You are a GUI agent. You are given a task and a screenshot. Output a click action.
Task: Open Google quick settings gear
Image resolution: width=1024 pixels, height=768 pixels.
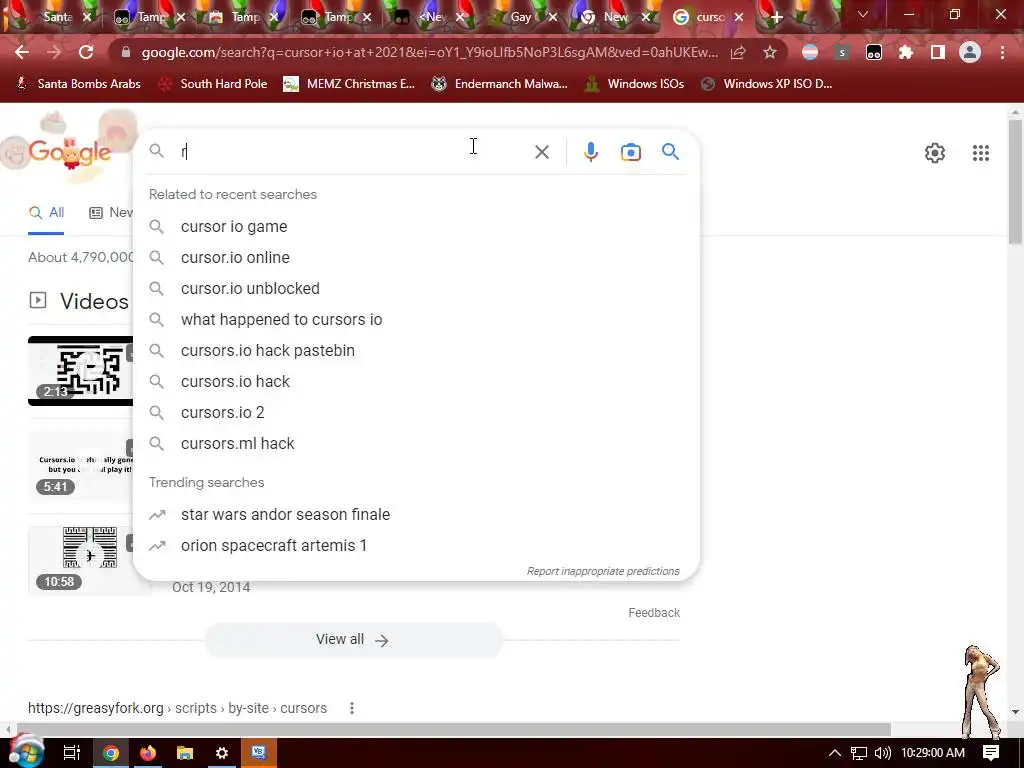point(935,153)
